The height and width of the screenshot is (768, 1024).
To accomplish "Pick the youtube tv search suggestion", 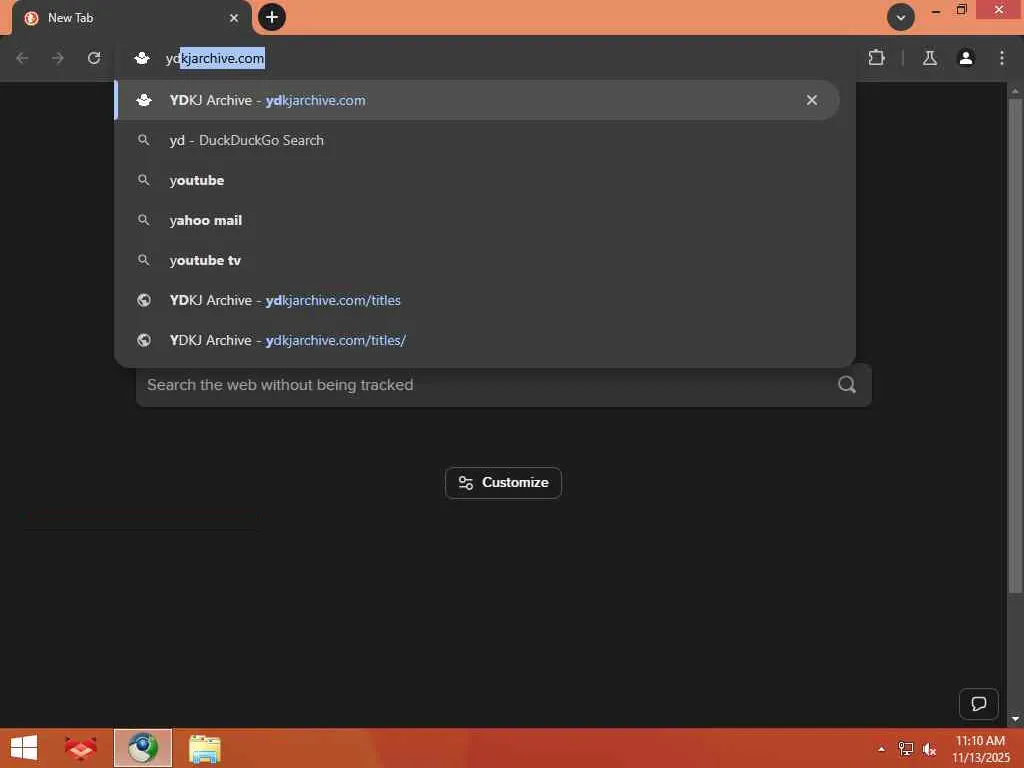I will point(477,260).
